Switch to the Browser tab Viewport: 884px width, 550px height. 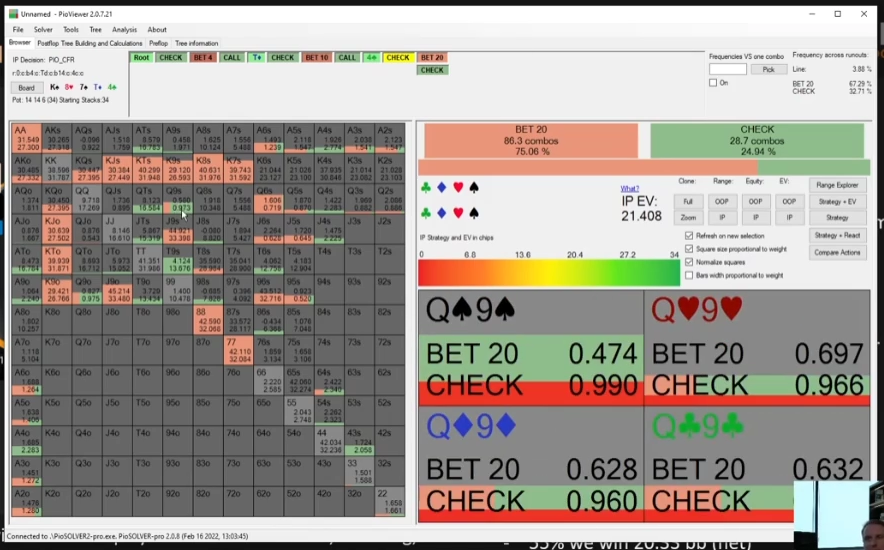pyautogui.click(x=20, y=43)
